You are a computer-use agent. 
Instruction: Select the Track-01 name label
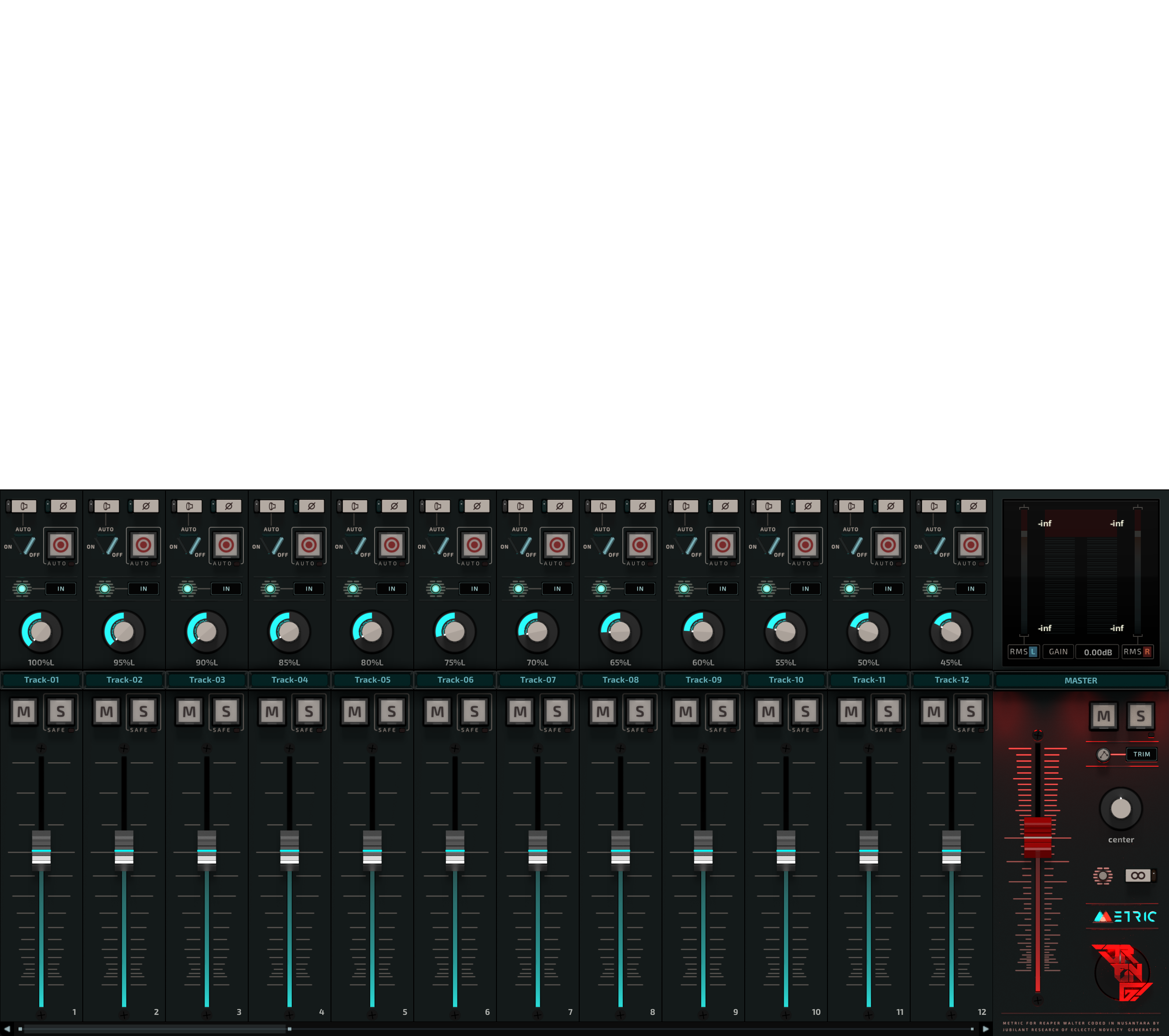pyautogui.click(x=41, y=680)
